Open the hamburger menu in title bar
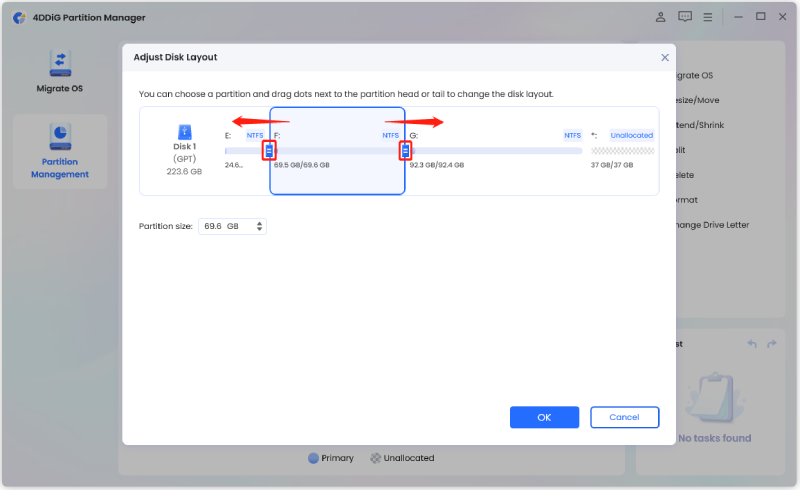 point(708,17)
